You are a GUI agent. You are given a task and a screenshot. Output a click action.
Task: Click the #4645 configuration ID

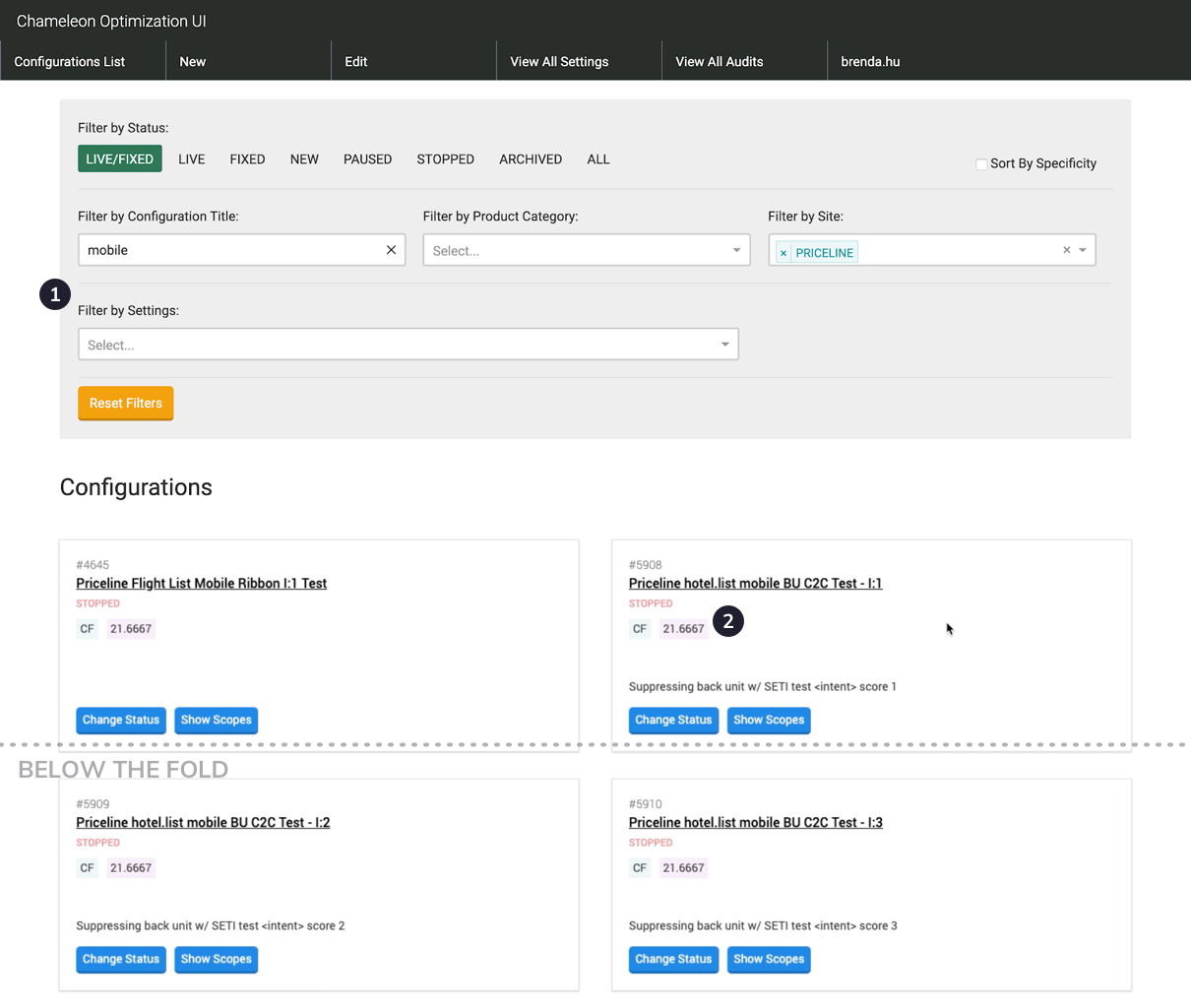(x=93, y=565)
